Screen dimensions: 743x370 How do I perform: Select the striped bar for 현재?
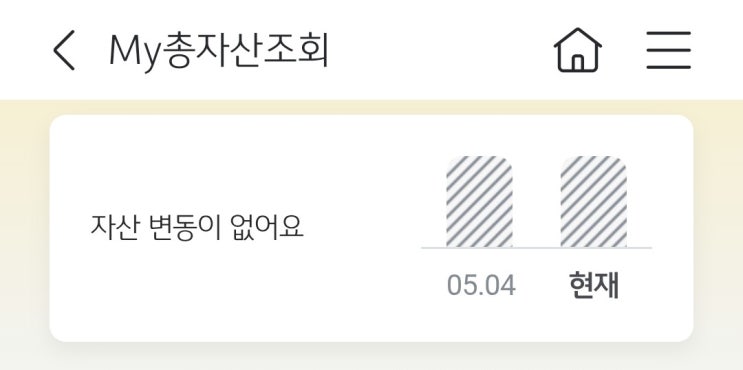click(593, 202)
